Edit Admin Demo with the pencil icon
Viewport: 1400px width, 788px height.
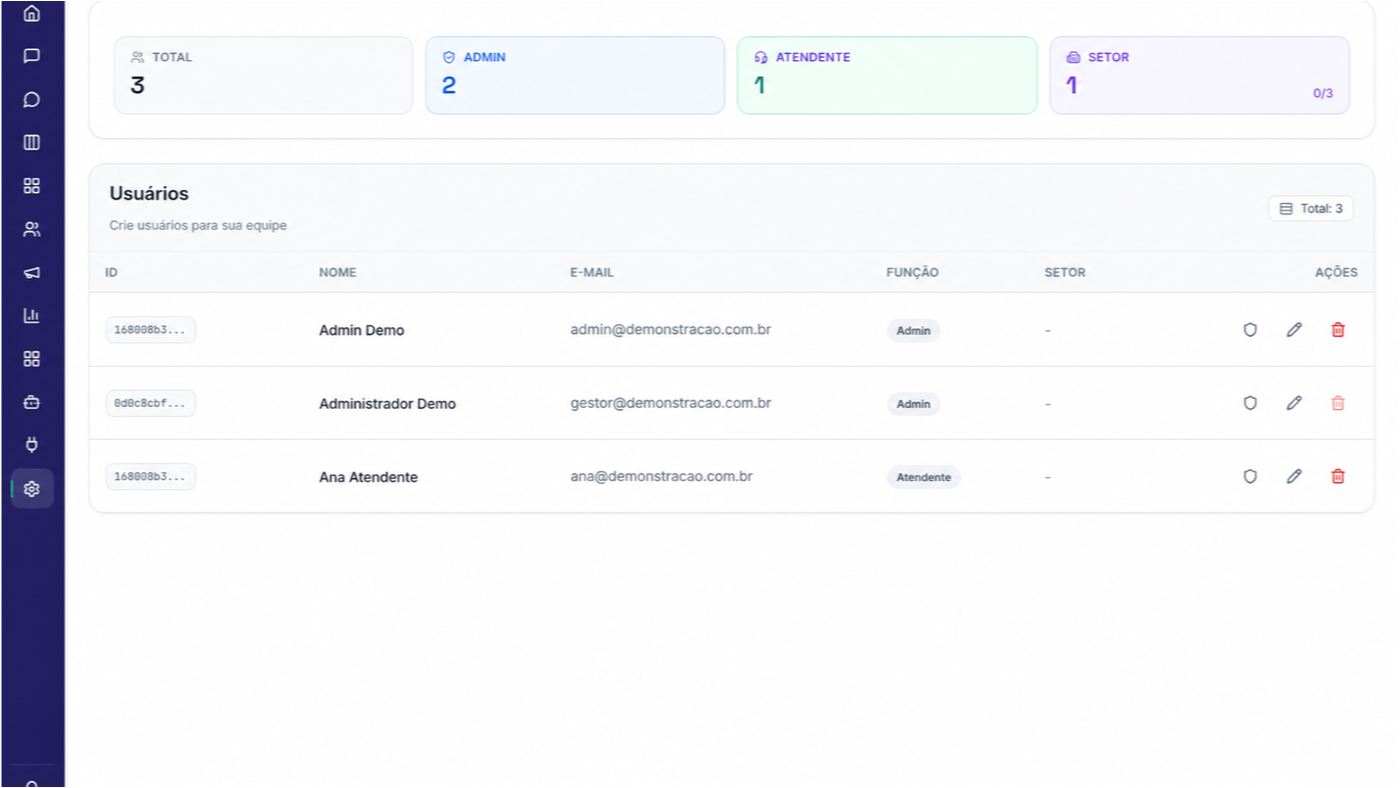point(1294,329)
